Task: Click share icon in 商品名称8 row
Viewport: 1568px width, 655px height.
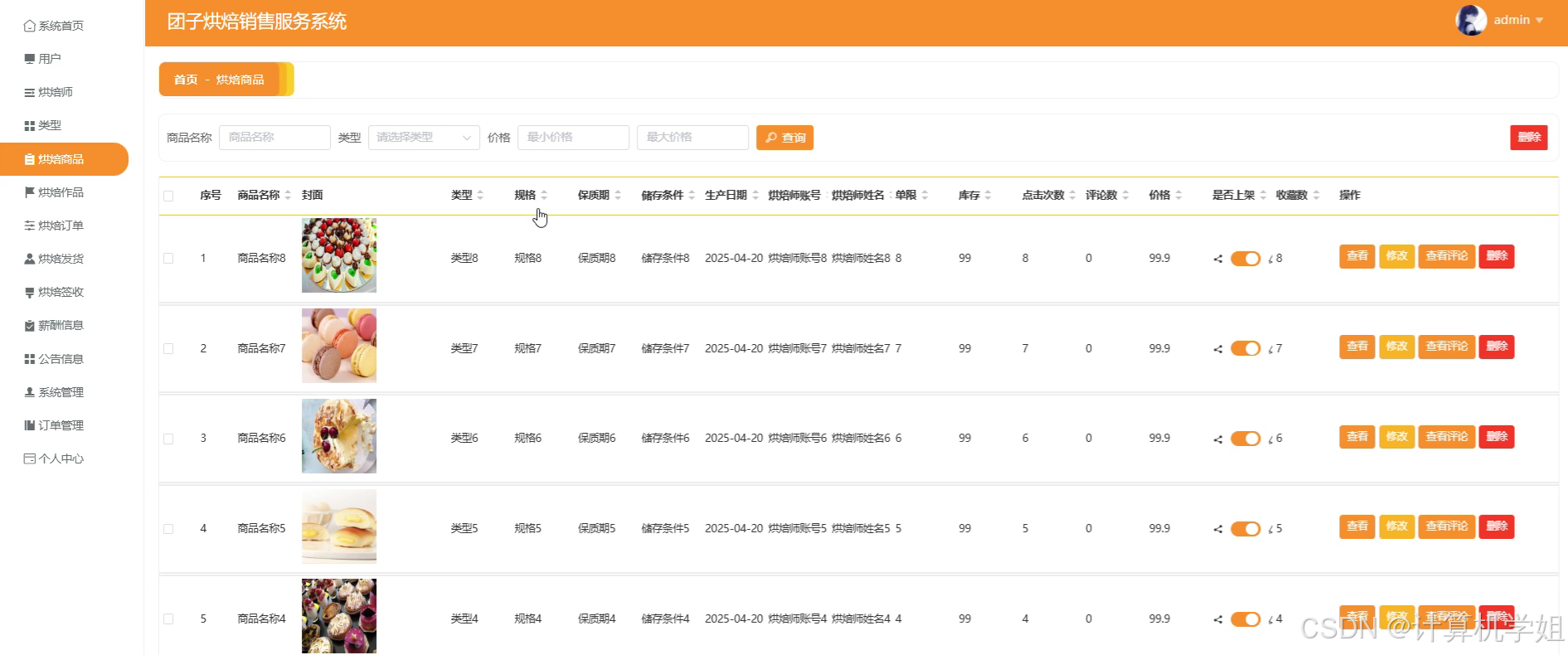Action: (x=1218, y=259)
